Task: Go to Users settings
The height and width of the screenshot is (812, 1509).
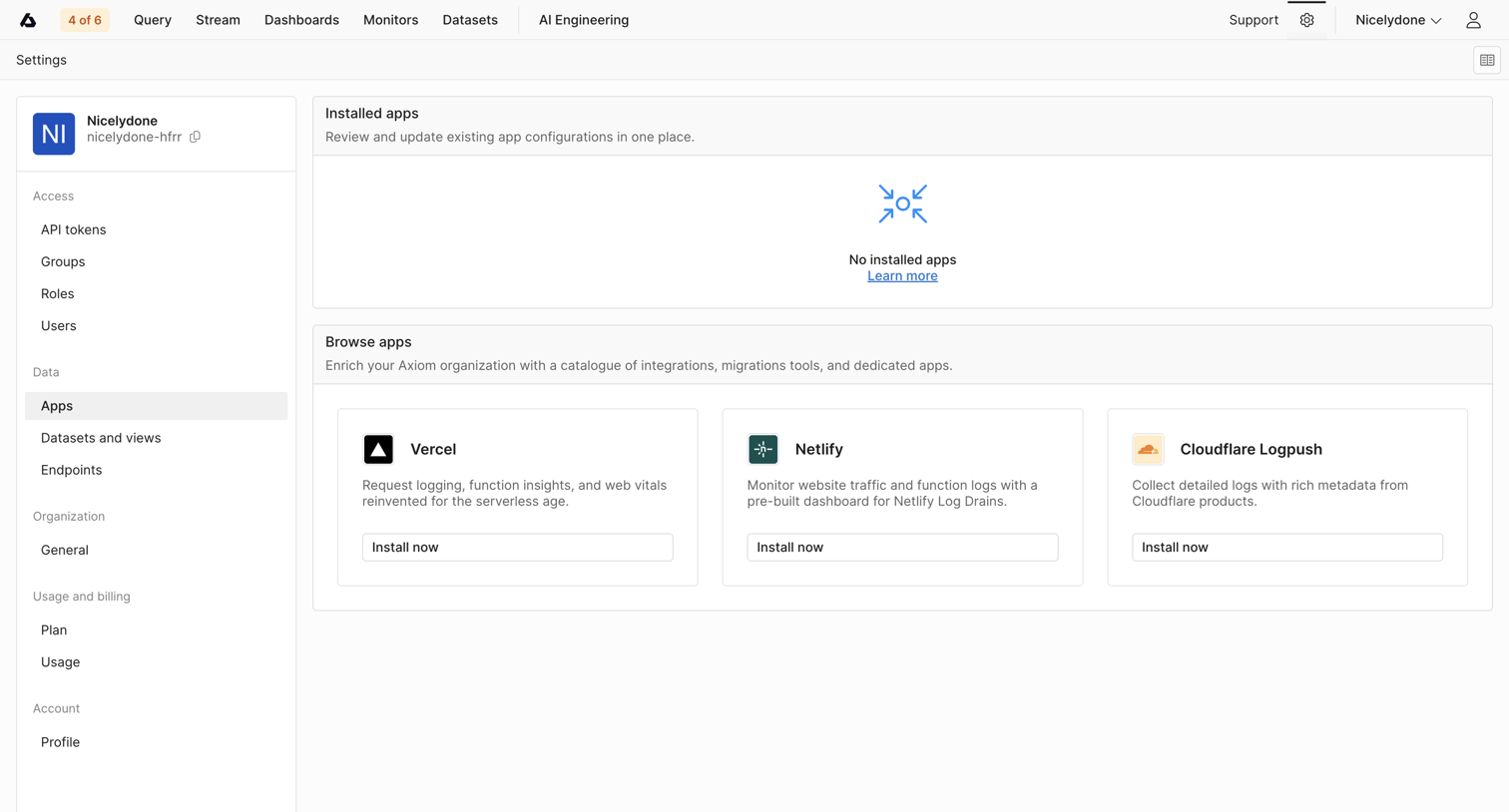Action: [x=157, y=325]
